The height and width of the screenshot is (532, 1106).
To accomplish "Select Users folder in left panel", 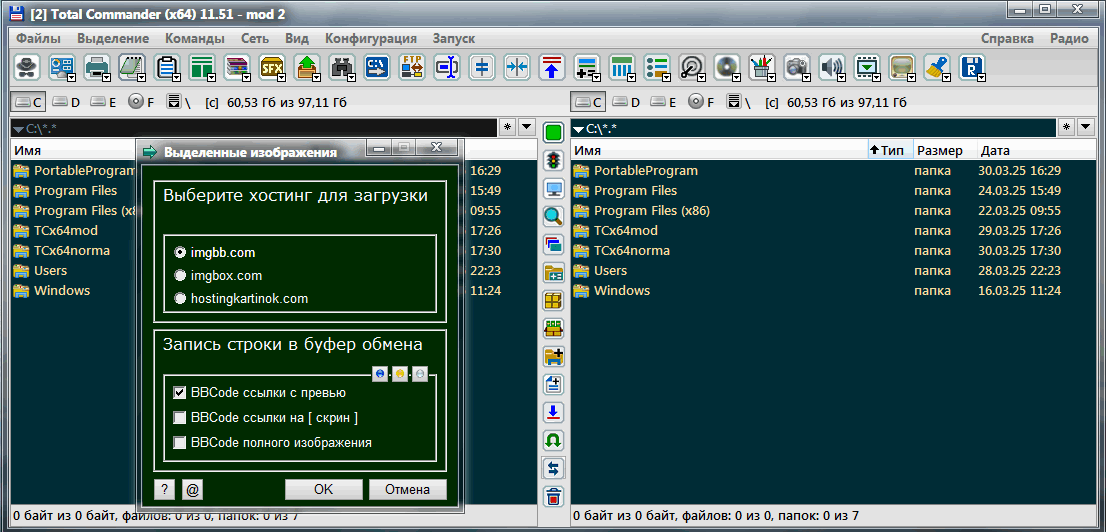I will coord(50,271).
